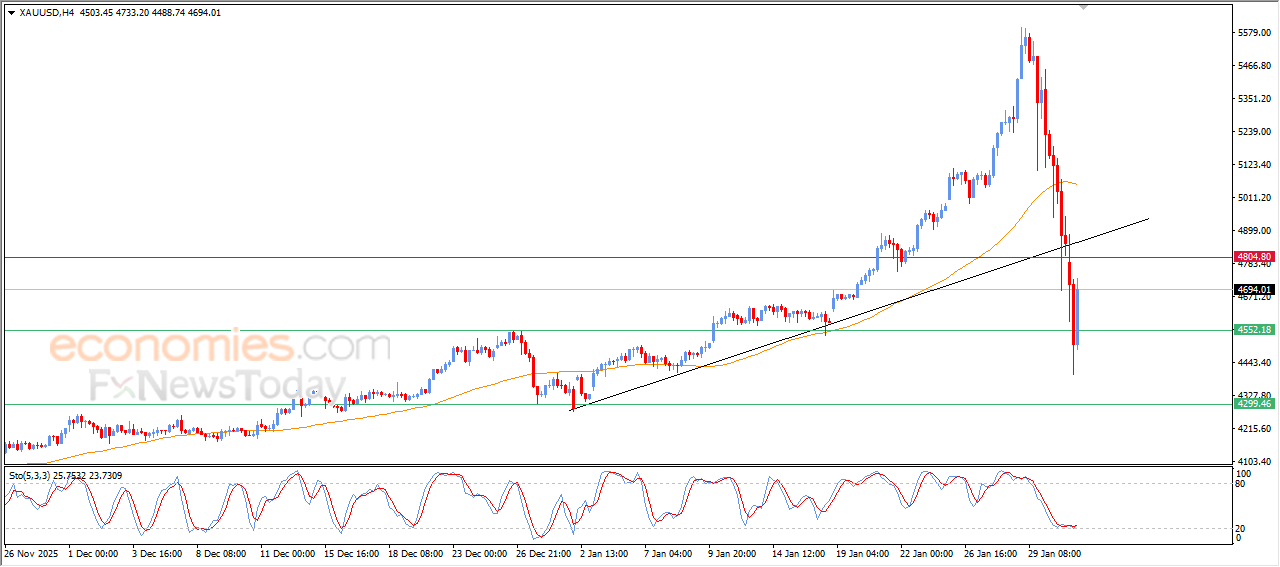Click the 5011.20 price axis label

(x=1251, y=198)
